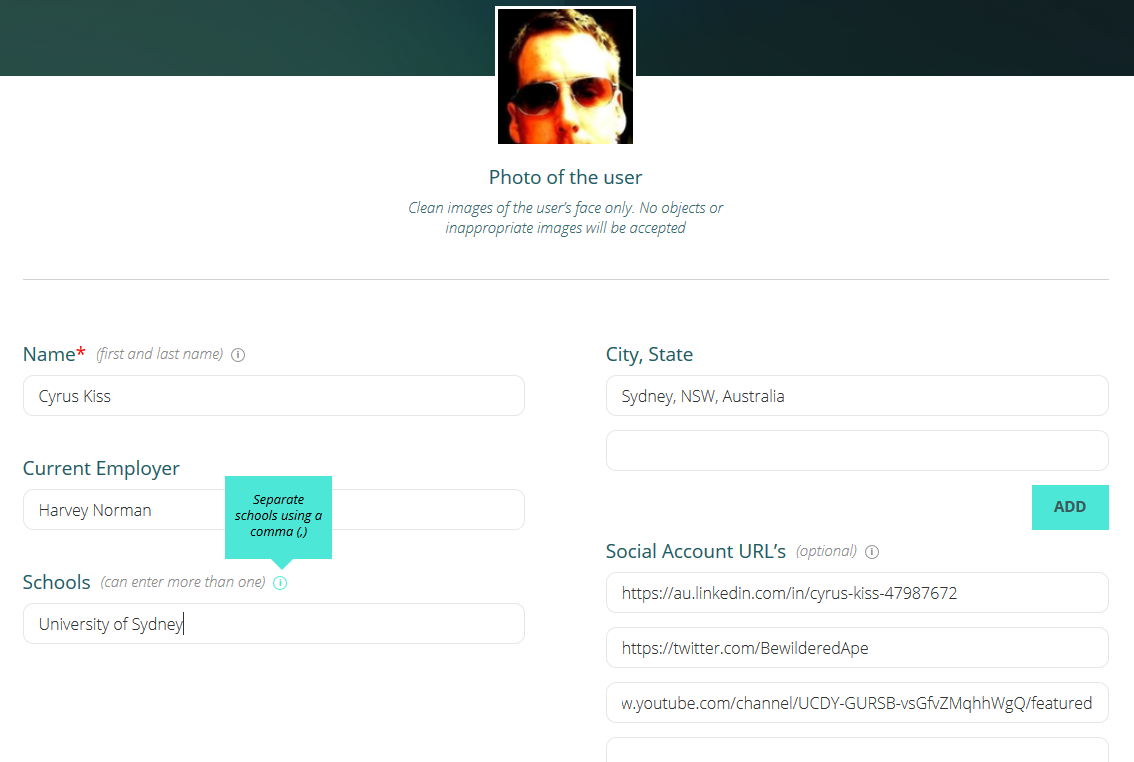
Task: Click the Current Employer field with Harvey Norman
Action: pos(274,510)
